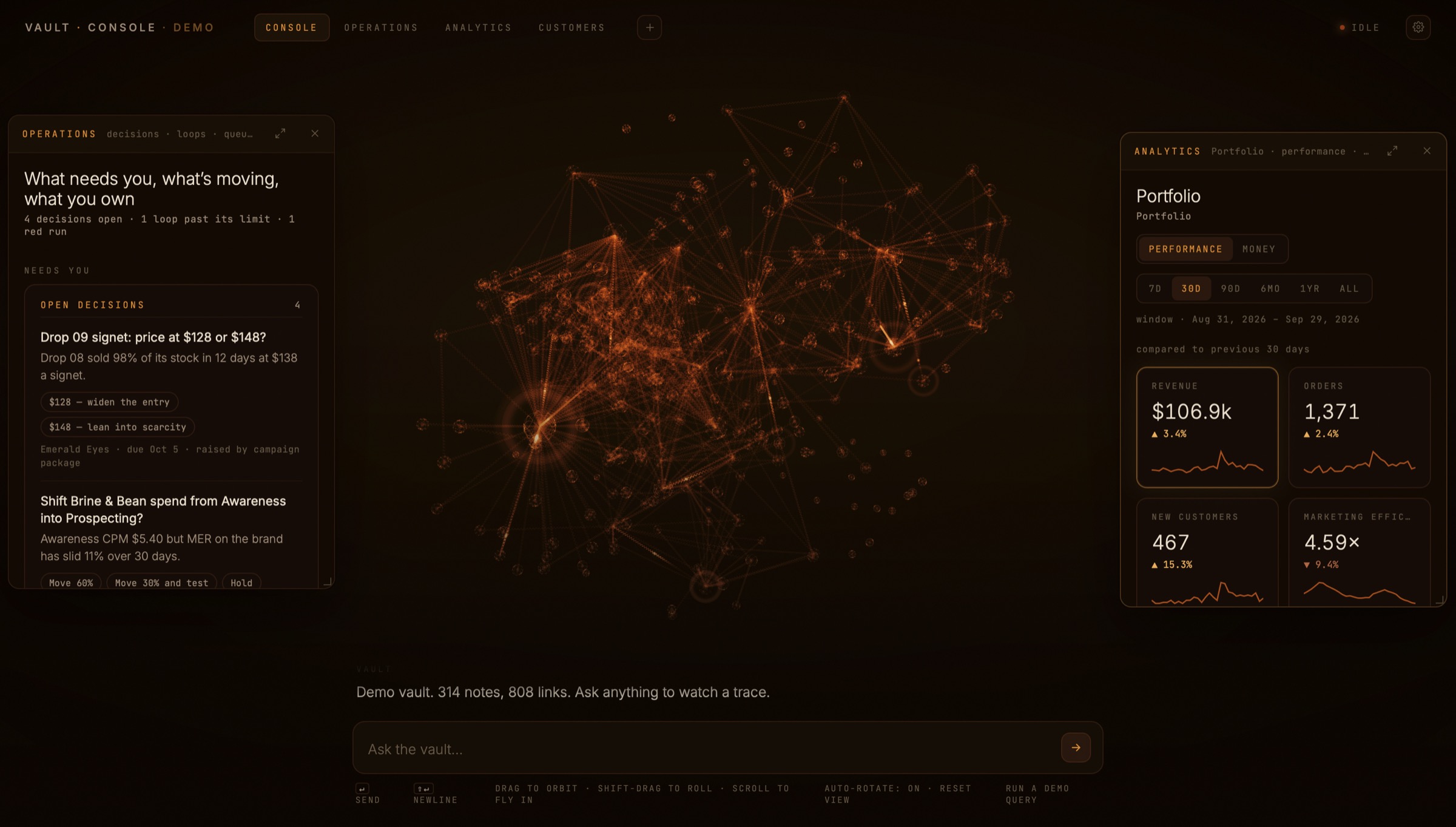Expand the Analytics panel to fullscreen
This screenshot has height=827, width=1456.
click(1392, 151)
